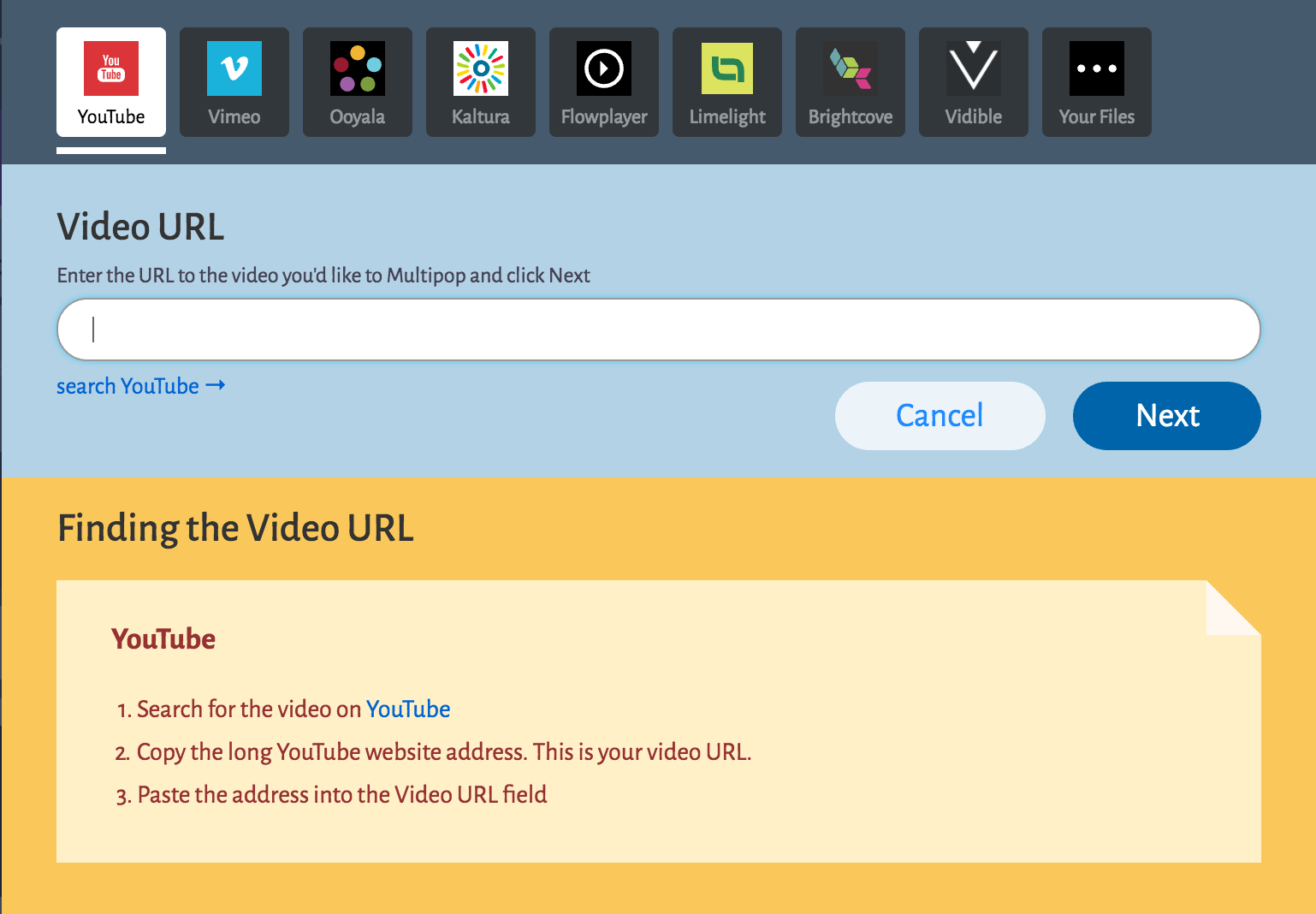Open the Kaltura source tab
This screenshot has height=914, width=1316.
coord(481,82)
